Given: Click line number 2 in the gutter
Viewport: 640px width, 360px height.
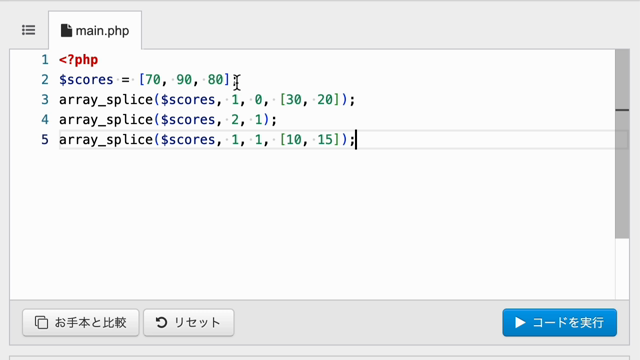Looking at the screenshot, I should point(45,80).
